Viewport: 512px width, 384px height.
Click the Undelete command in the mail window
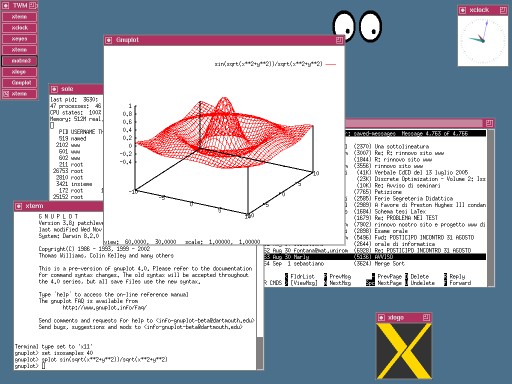(422, 283)
